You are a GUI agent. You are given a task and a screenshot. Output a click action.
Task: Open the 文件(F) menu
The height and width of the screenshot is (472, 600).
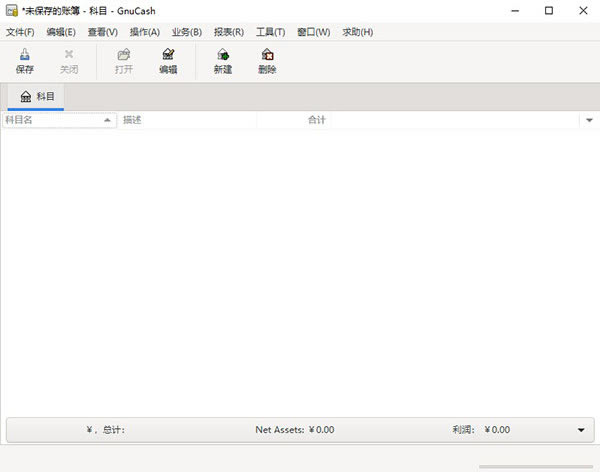20,32
